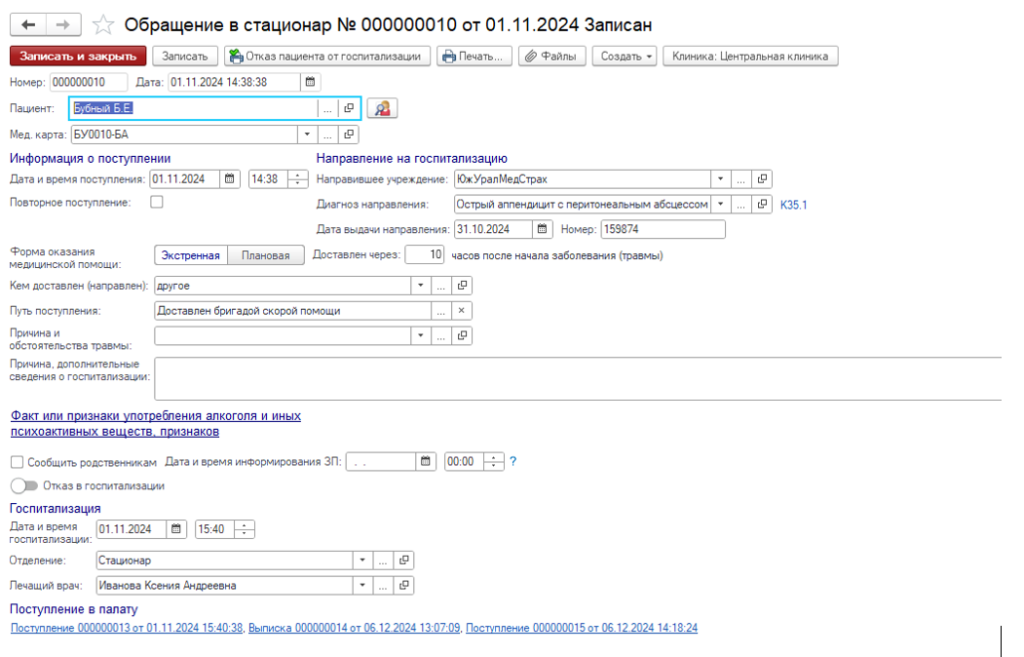
Task: Open calendar for hospitalization date
Action: point(176,529)
